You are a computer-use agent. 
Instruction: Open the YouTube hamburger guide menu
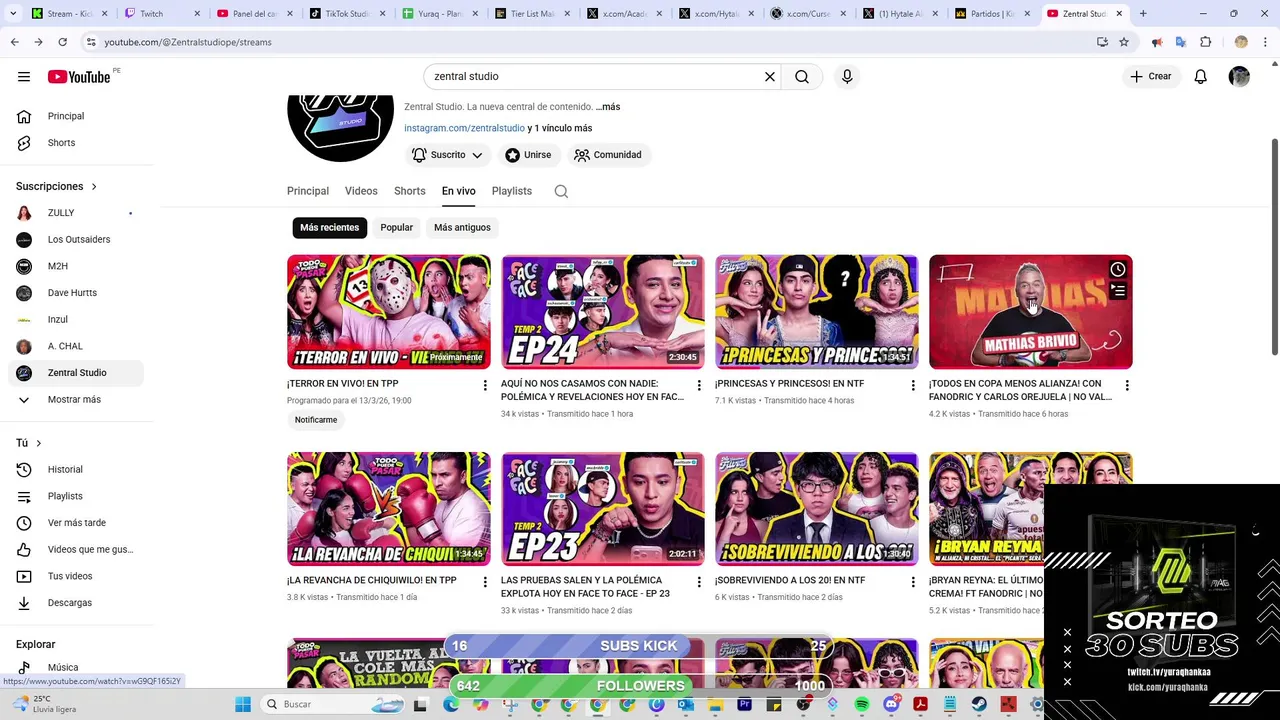pyautogui.click(x=24, y=77)
